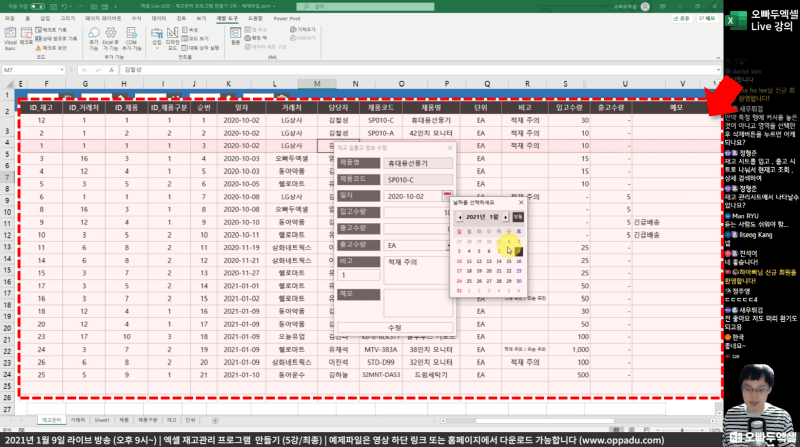Image resolution: width=800 pixels, height=447 pixels.
Task: Expand the EA unit combo box
Action: coord(449,245)
